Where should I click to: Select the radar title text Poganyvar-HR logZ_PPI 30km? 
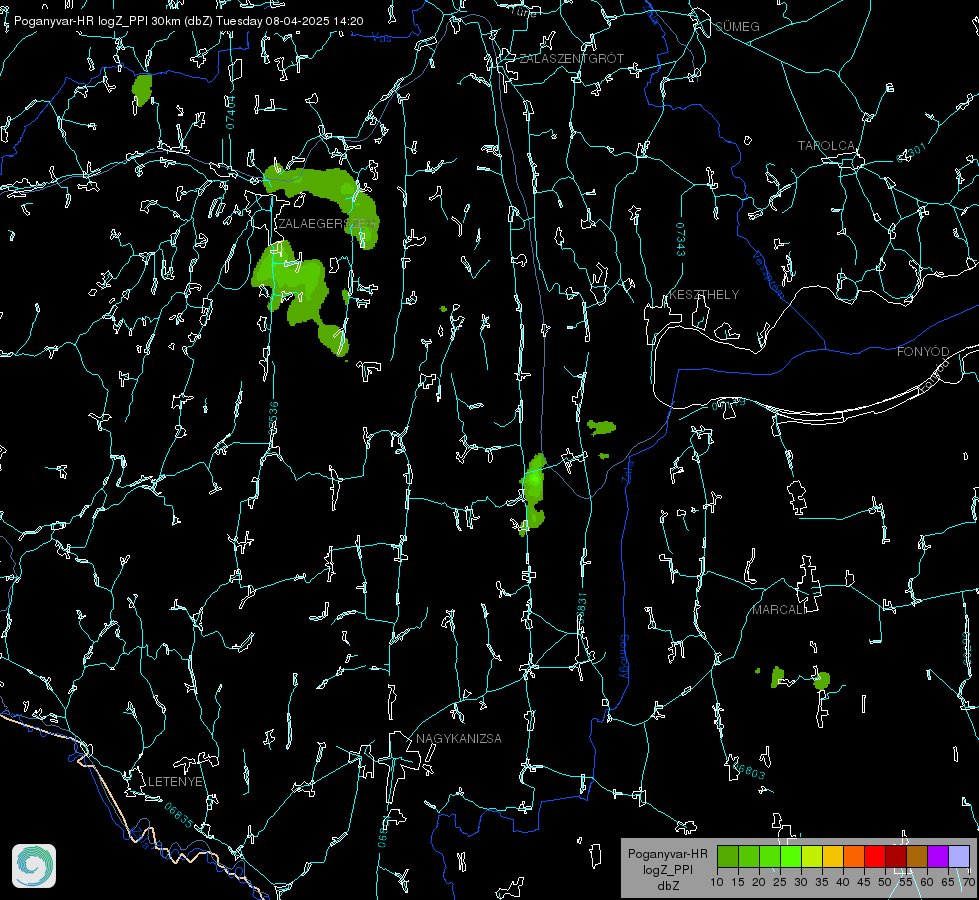(97, 21)
